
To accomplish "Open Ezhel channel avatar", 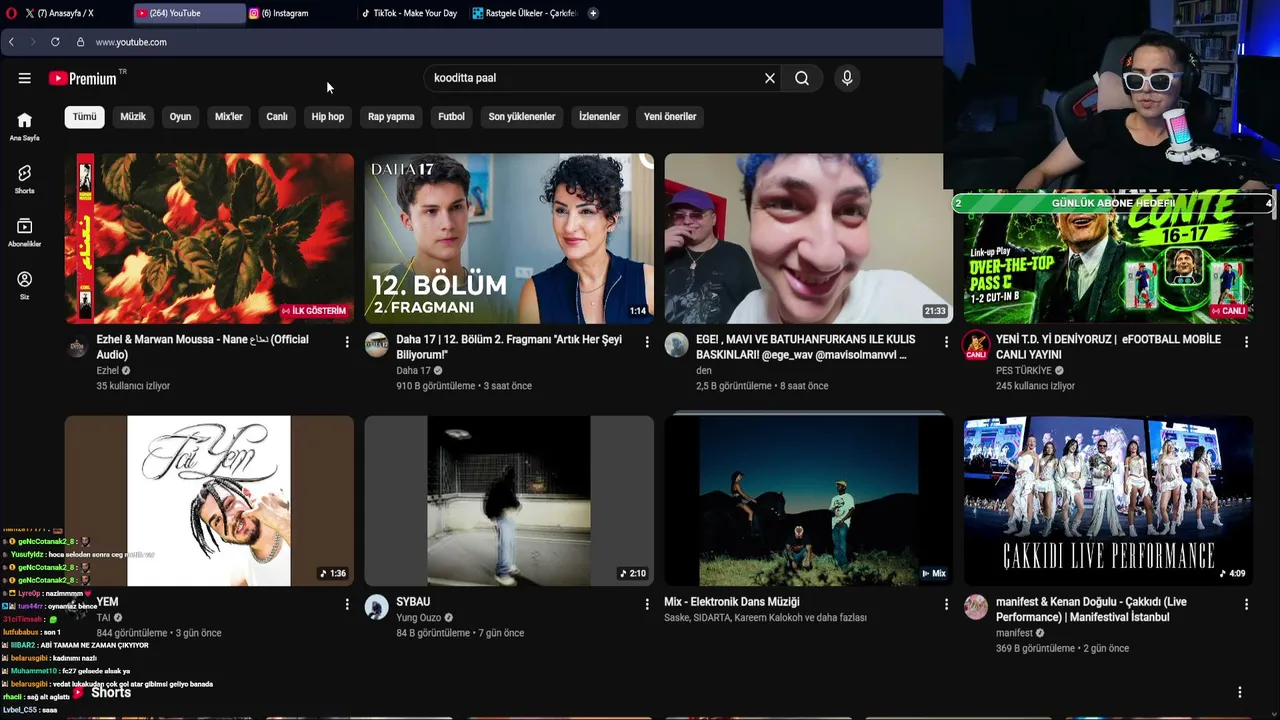I will tap(77, 347).
